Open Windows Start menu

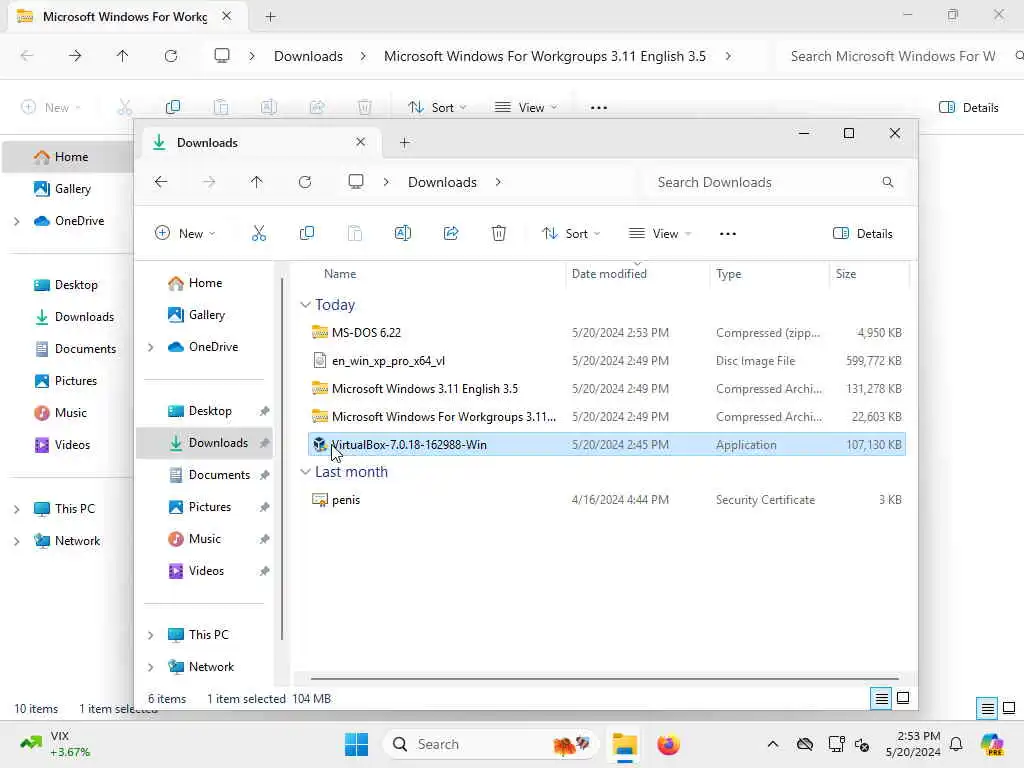(356, 744)
